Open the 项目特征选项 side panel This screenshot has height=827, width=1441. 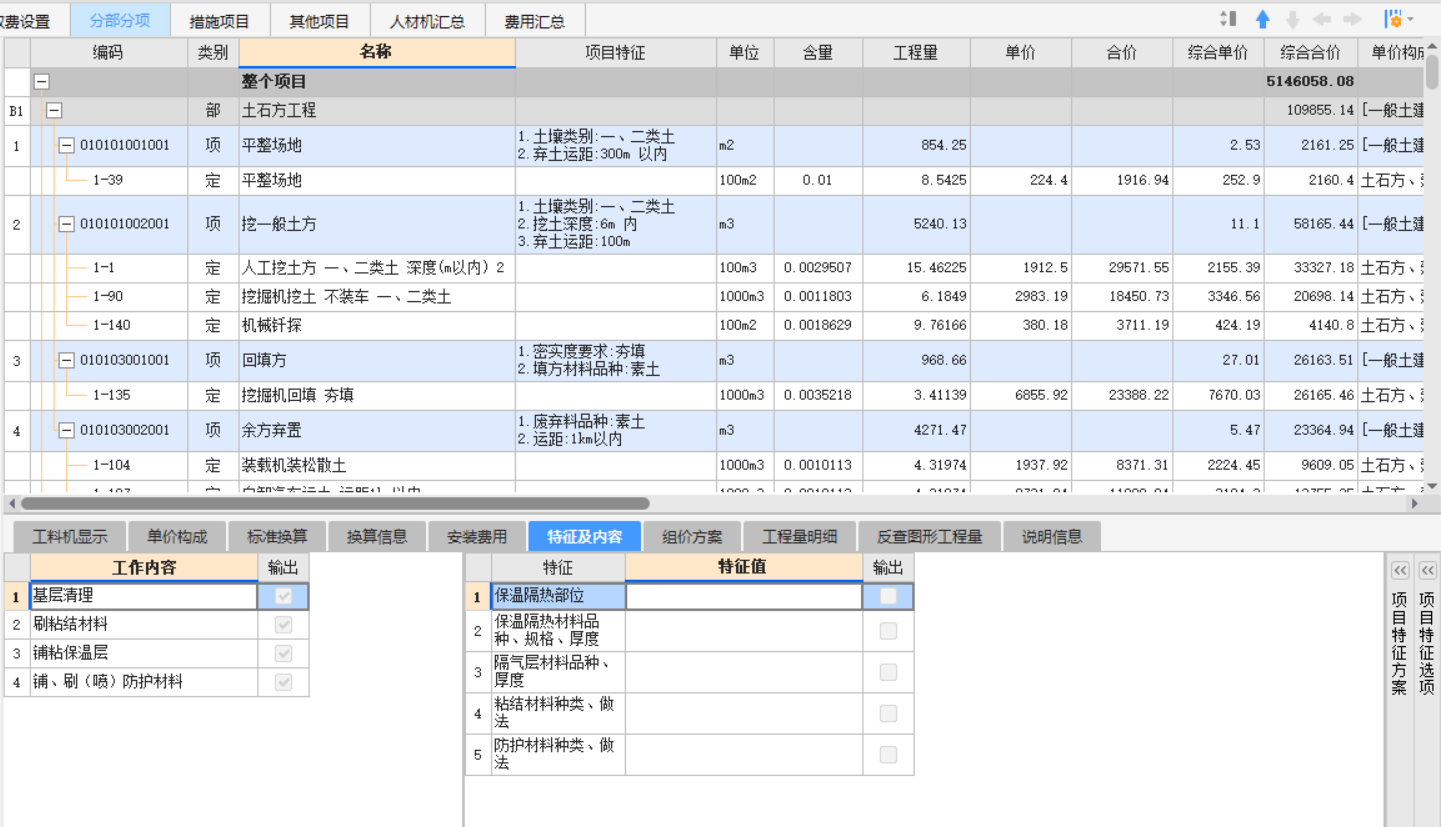(x=1427, y=643)
